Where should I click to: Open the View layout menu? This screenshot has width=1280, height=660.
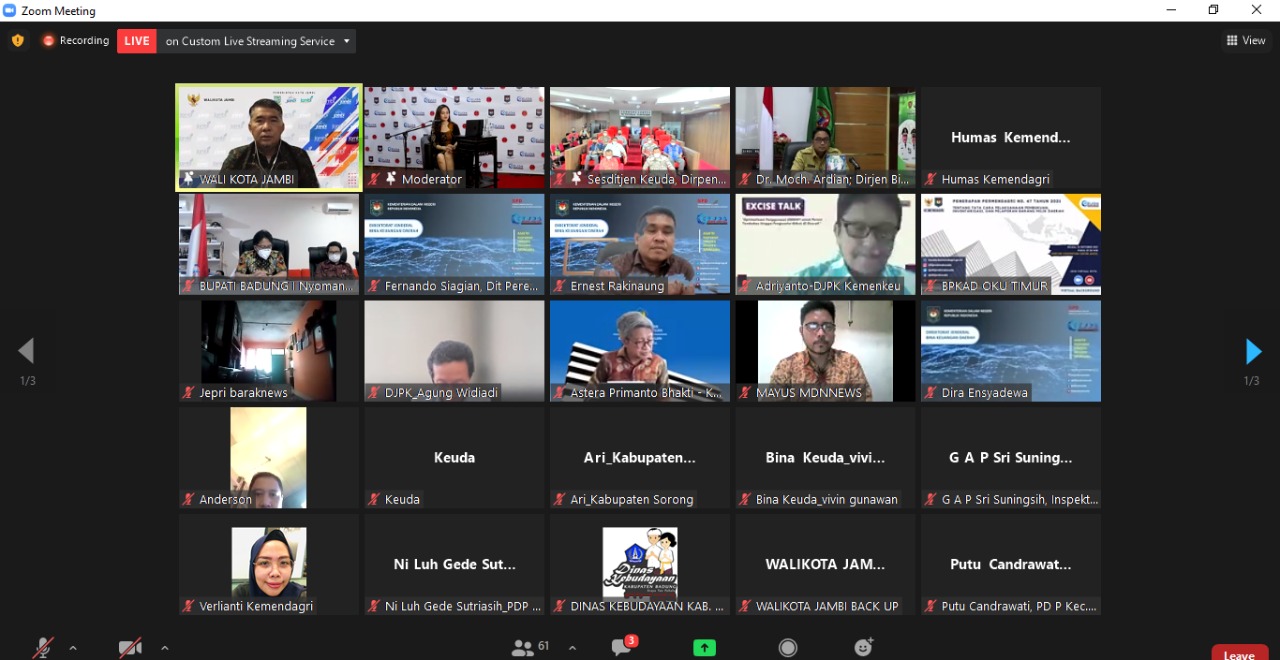point(1246,41)
